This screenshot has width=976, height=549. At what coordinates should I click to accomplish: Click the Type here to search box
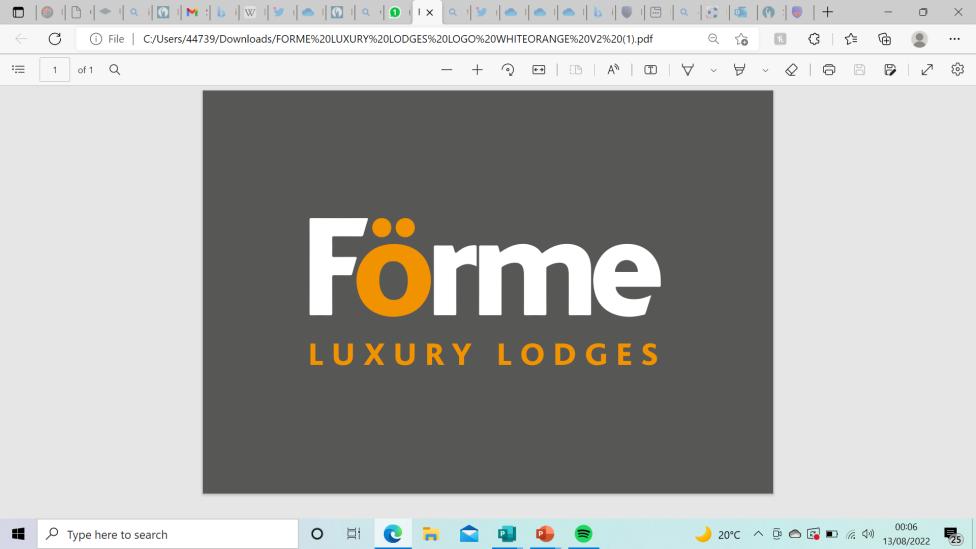tap(168, 534)
